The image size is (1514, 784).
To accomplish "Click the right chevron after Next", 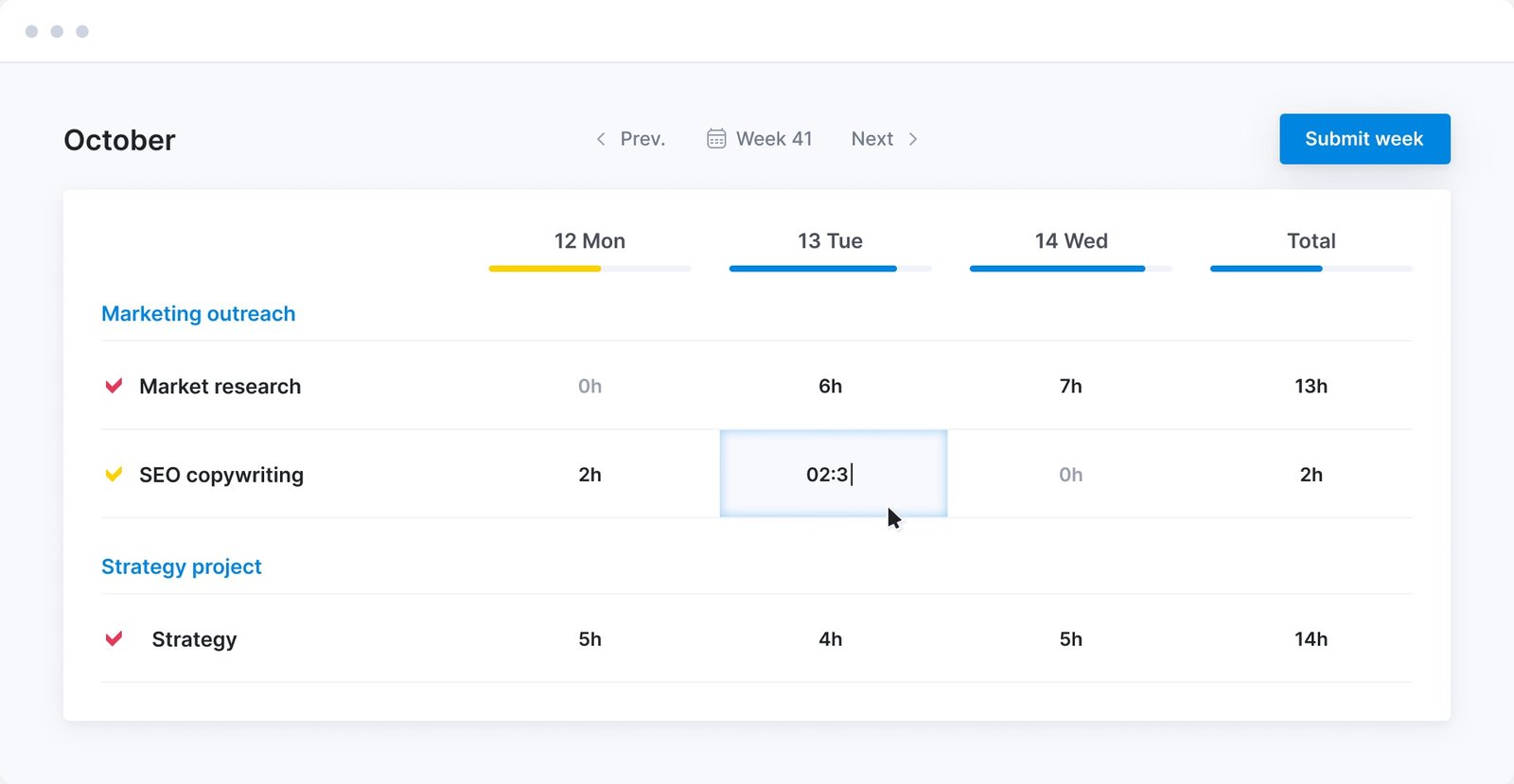I will point(913,139).
